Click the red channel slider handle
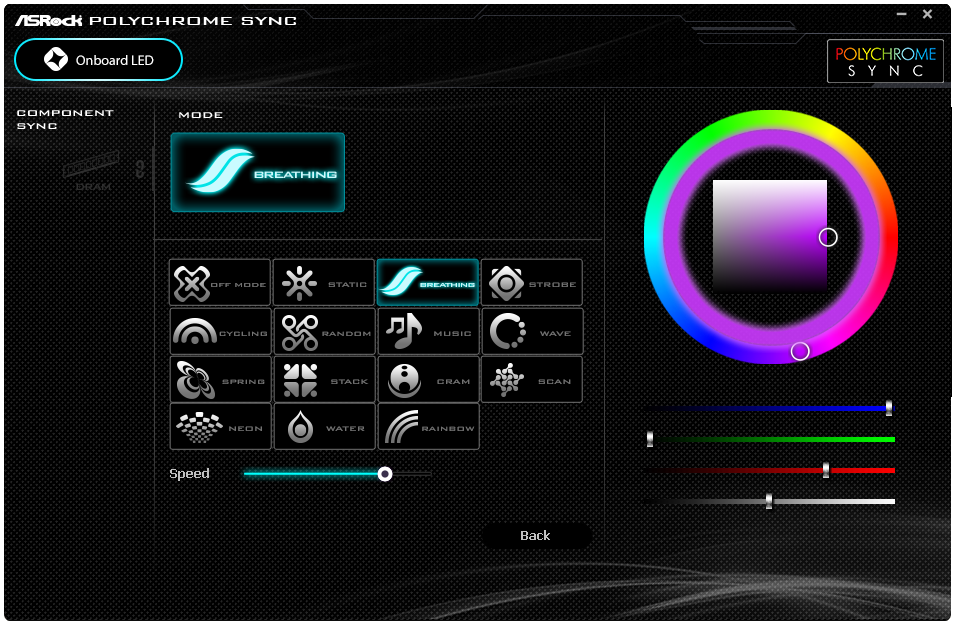 click(826, 470)
